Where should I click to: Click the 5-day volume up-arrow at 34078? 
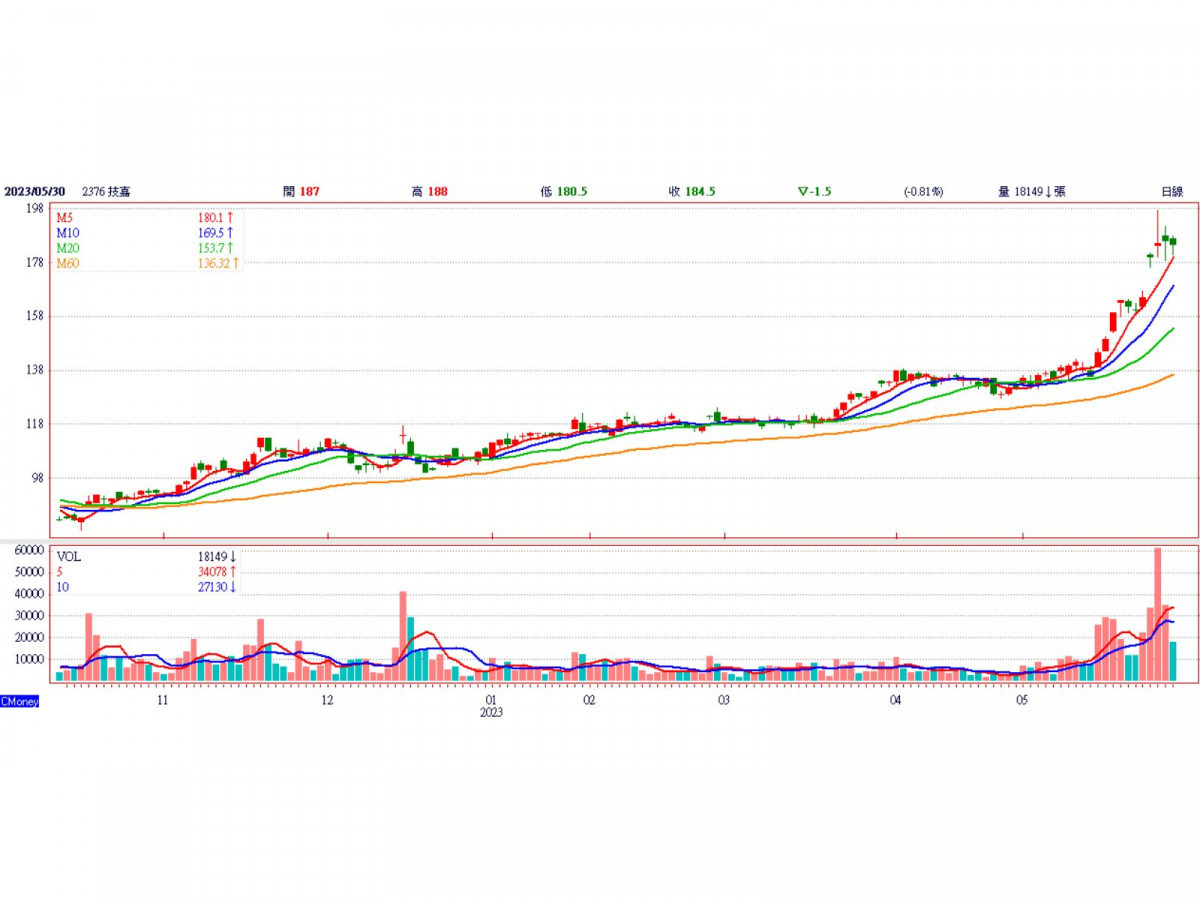point(232,572)
